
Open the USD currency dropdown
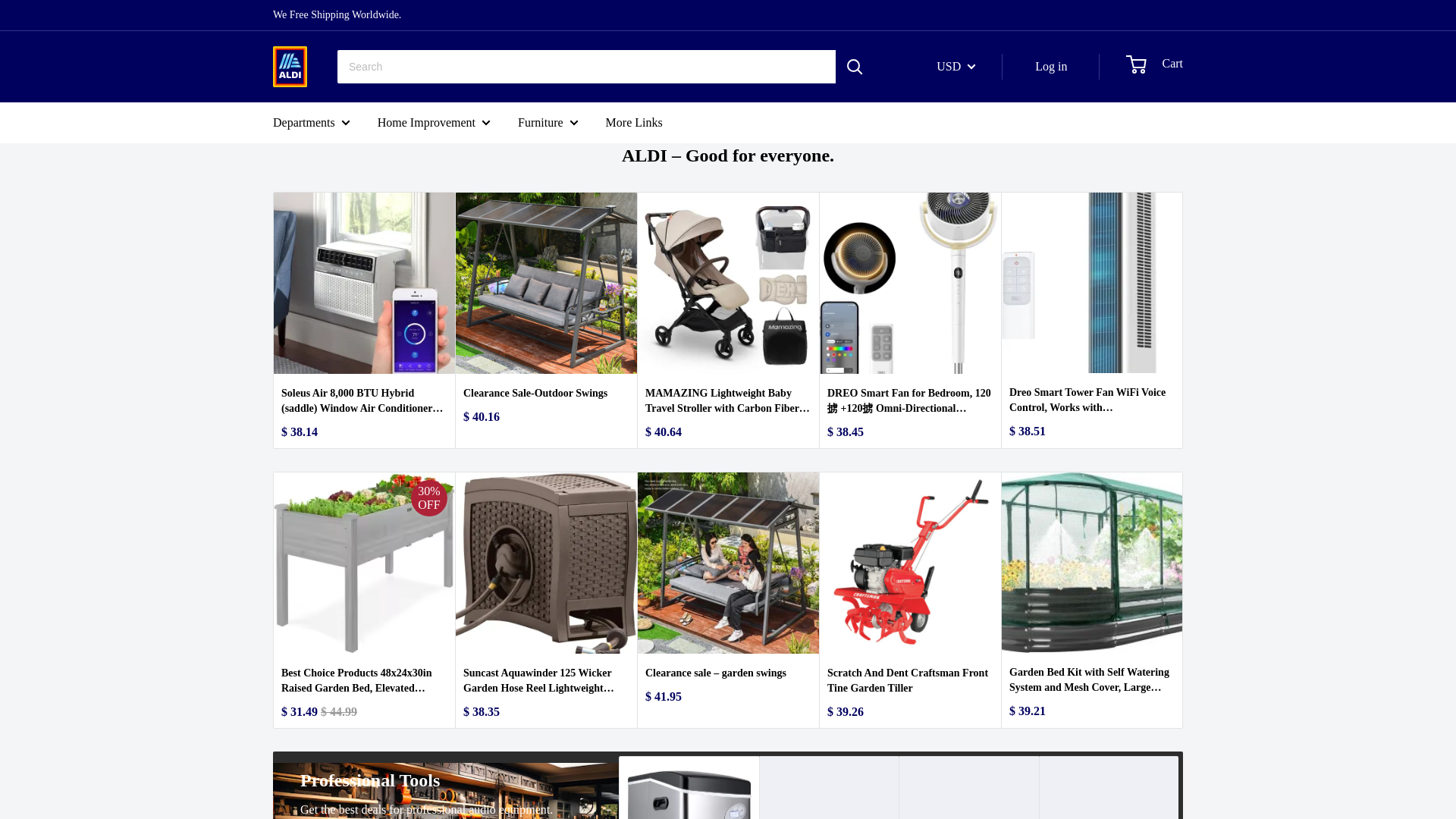tap(956, 67)
